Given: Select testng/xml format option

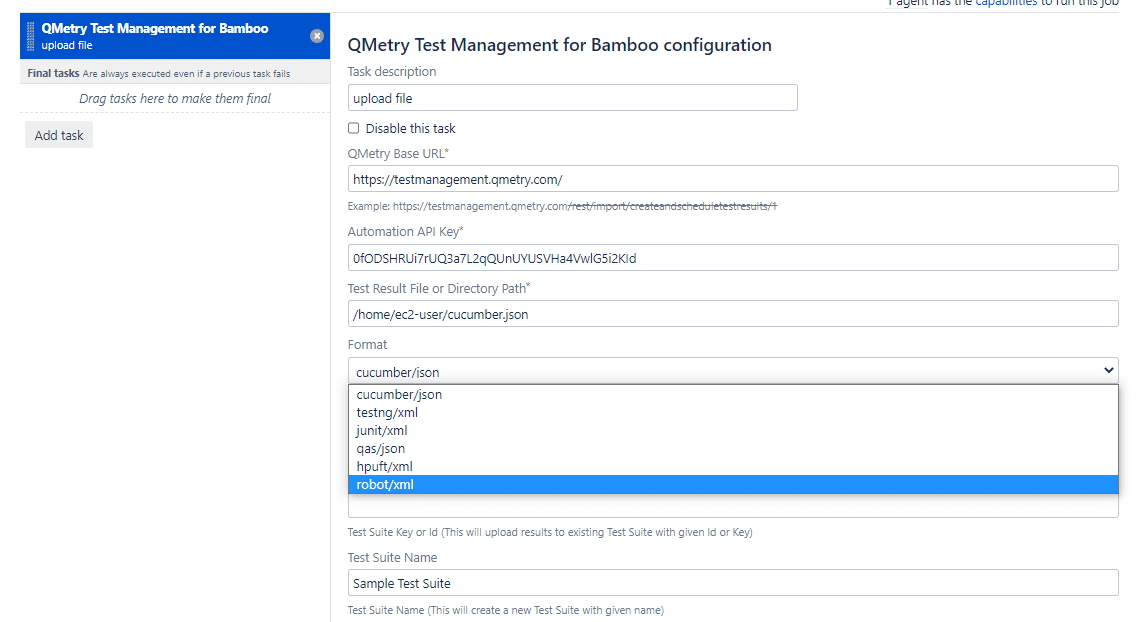Looking at the screenshot, I should (x=387, y=412).
